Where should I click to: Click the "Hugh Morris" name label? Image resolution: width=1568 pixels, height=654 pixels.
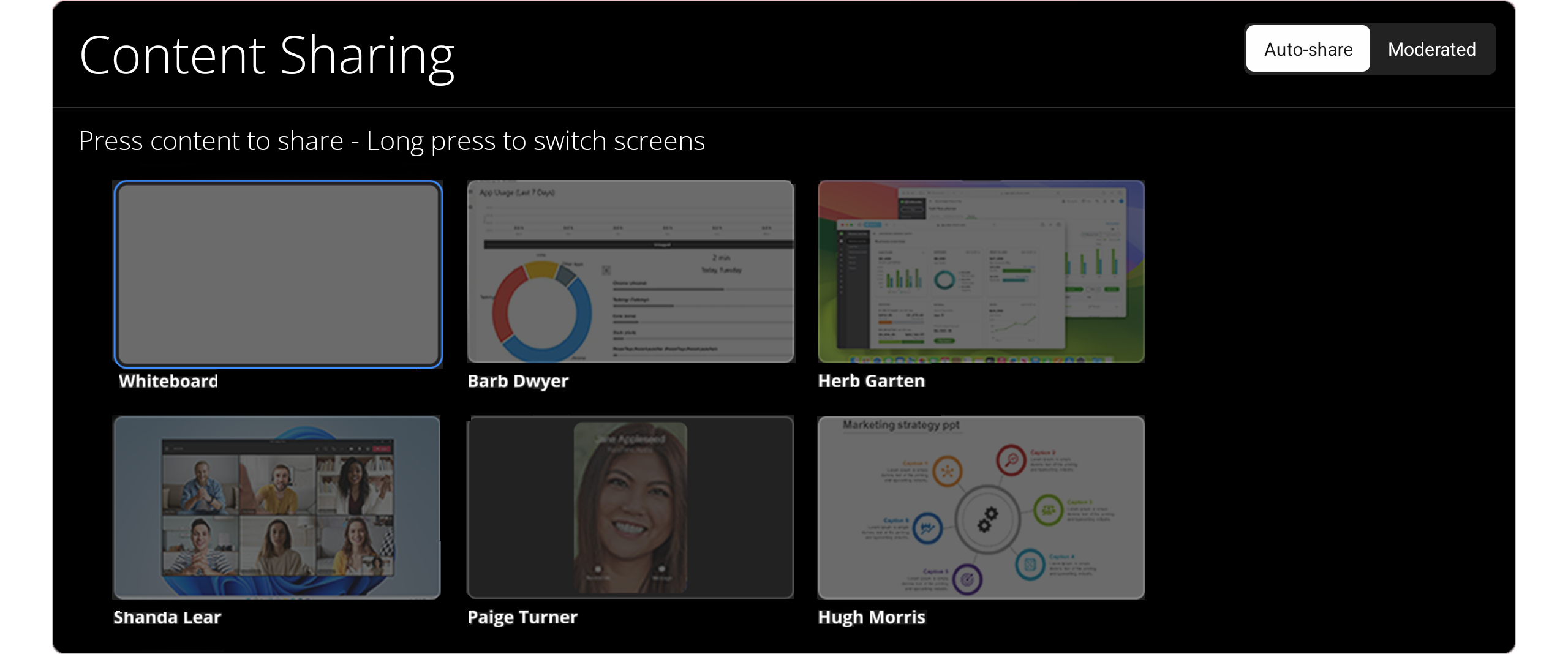[871, 617]
